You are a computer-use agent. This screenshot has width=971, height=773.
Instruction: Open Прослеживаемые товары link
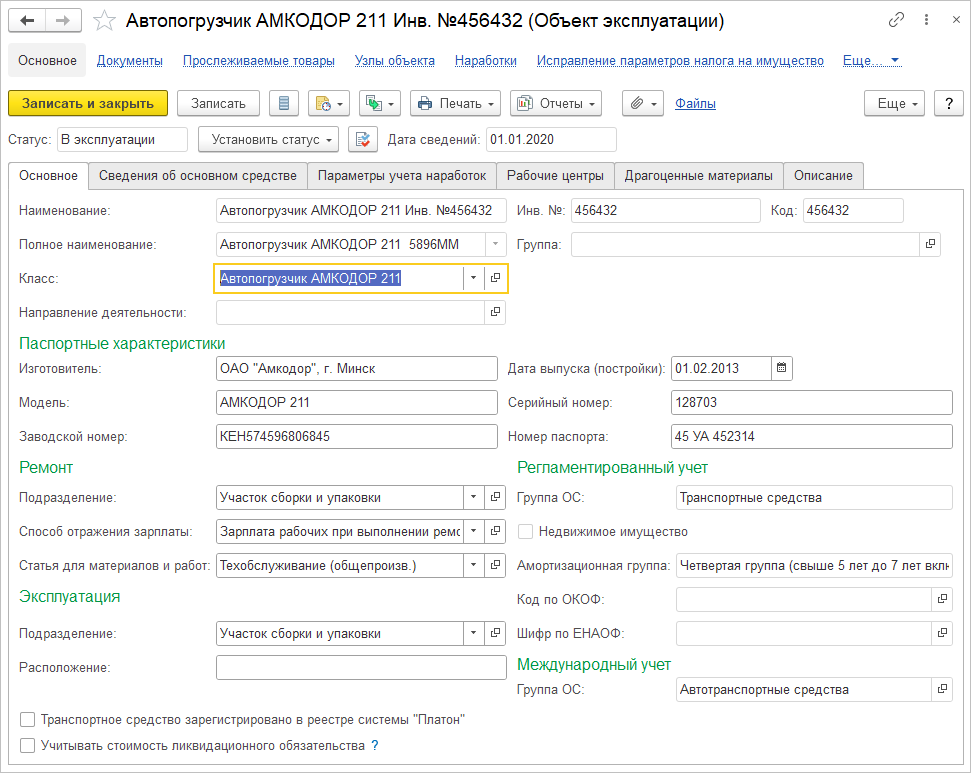[258, 61]
